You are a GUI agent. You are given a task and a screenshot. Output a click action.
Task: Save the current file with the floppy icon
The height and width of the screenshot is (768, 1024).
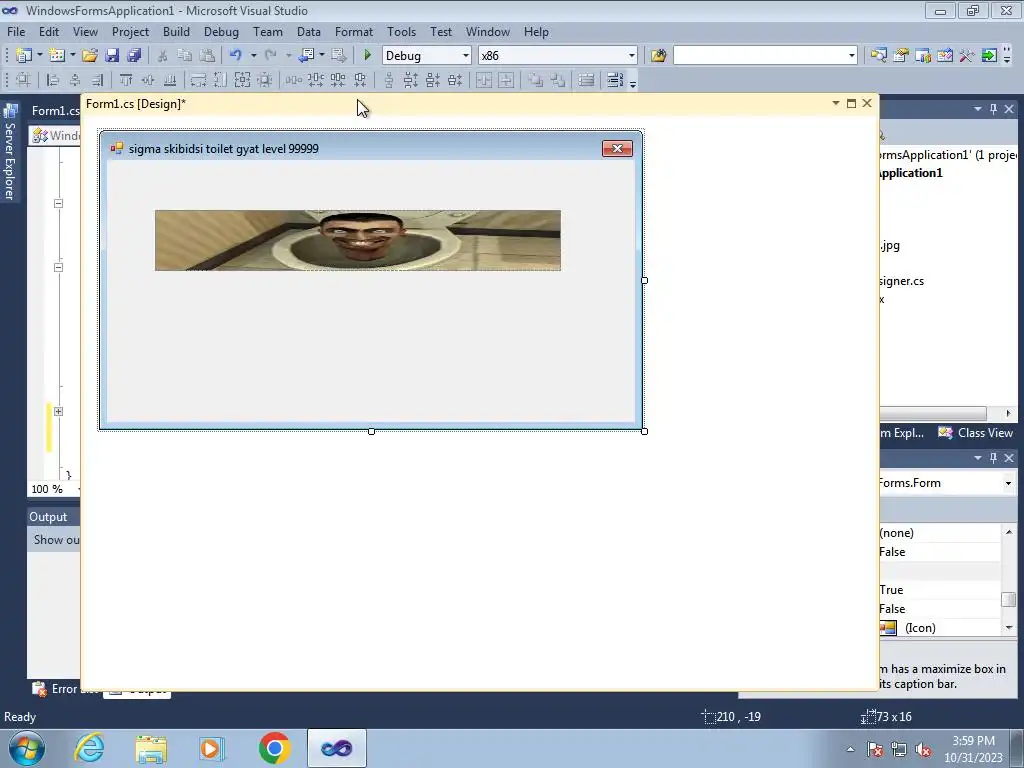[x=112, y=56]
